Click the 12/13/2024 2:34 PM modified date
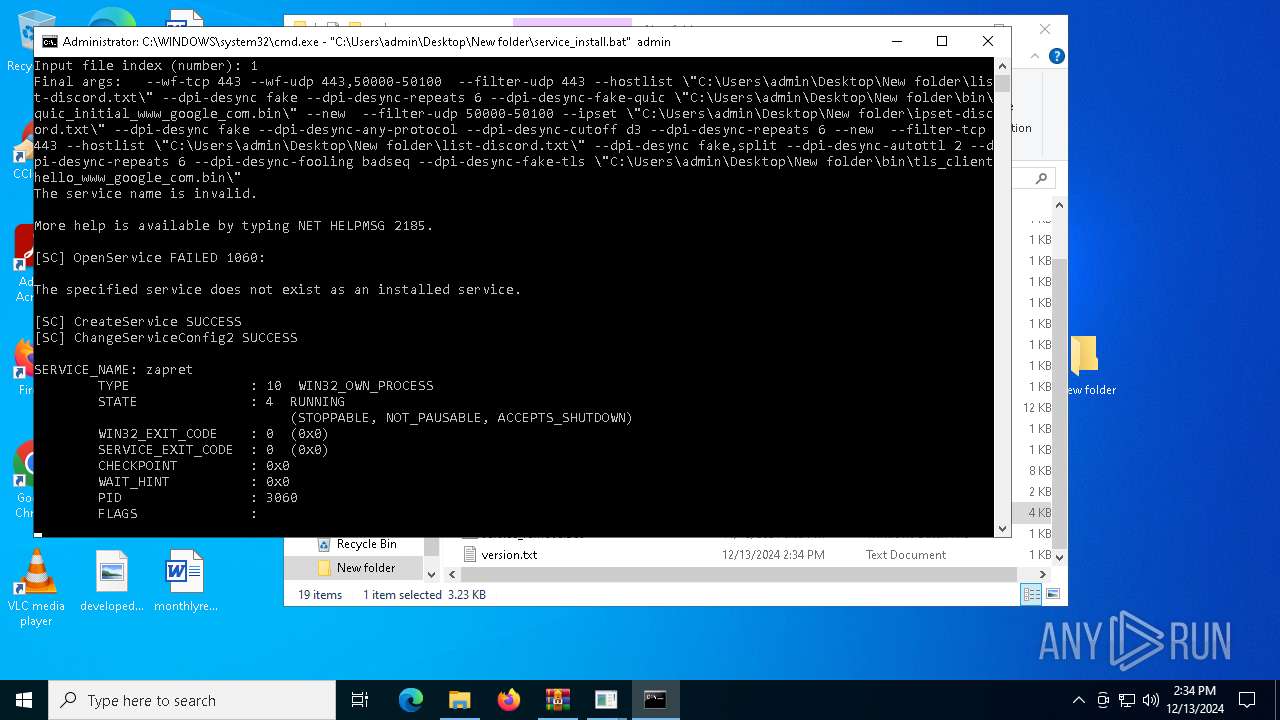Image resolution: width=1280 pixels, height=720 pixels. (x=773, y=554)
